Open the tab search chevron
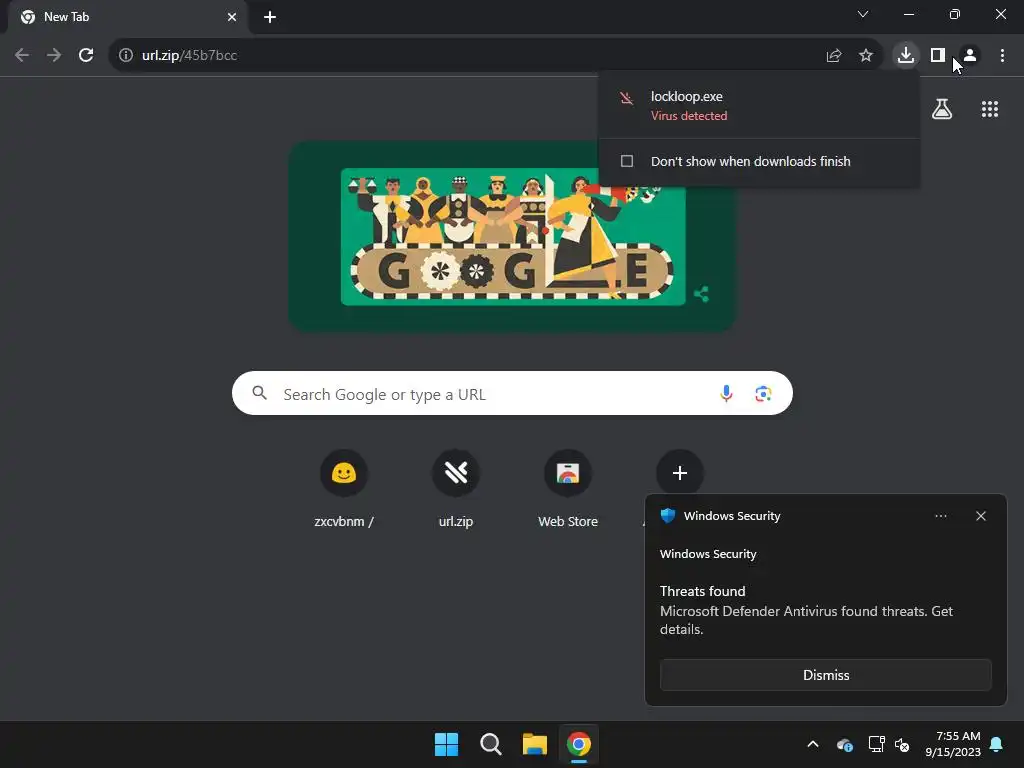The height and width of the screenshot is (768, 1024). 863,14
